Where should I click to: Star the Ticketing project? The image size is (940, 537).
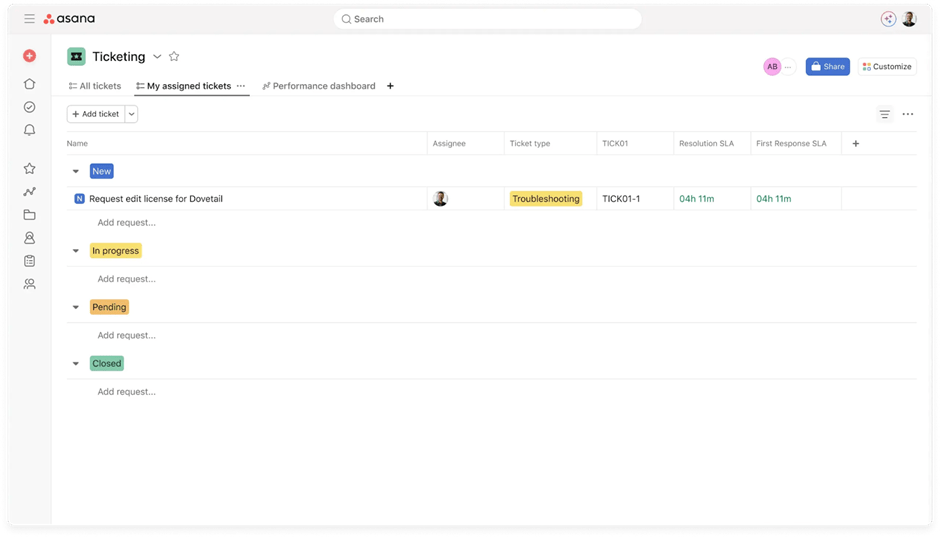coord(174,56)
